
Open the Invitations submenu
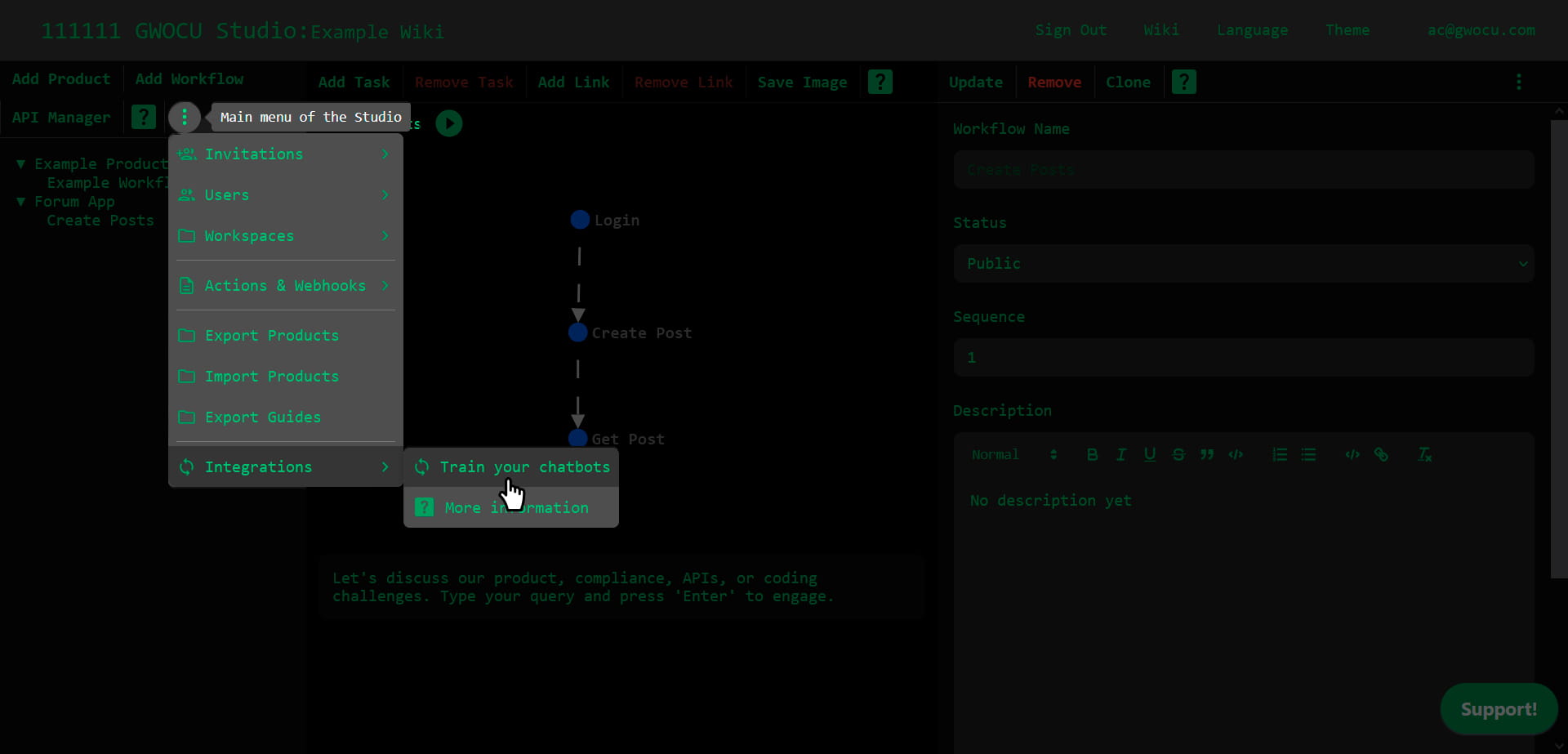286,154
